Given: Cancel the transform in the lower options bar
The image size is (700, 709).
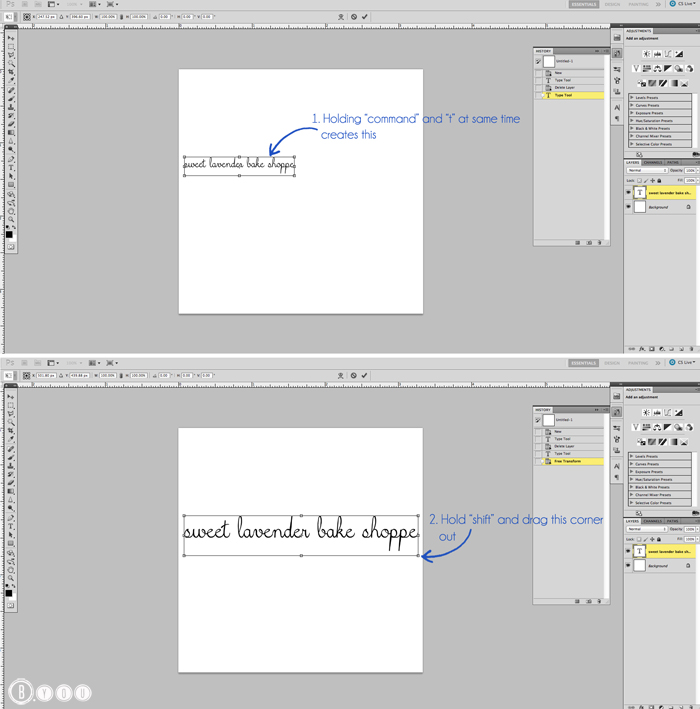Looking at the screenshot, I should (x=353, y=375).
